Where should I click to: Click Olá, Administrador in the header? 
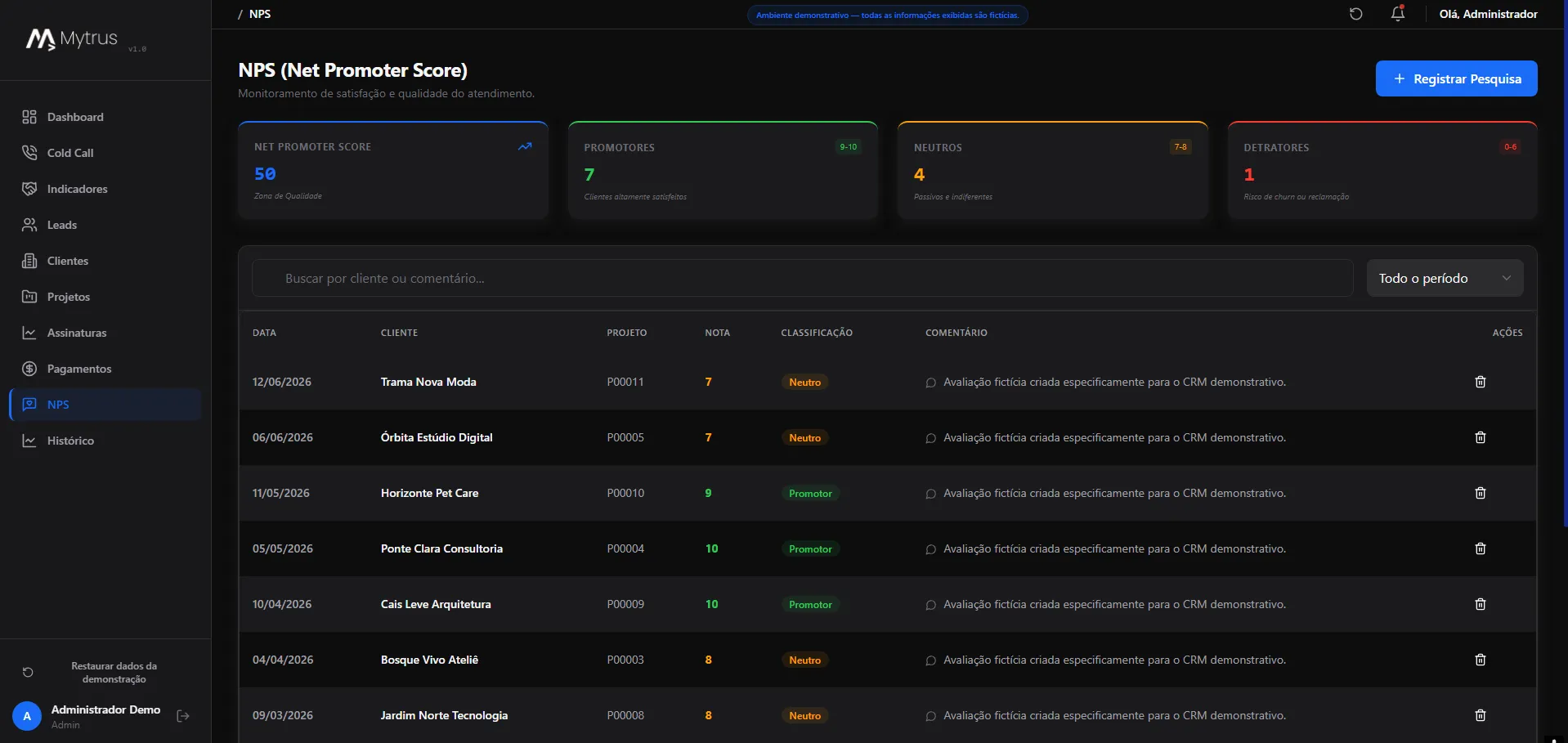pos(1488,14)
